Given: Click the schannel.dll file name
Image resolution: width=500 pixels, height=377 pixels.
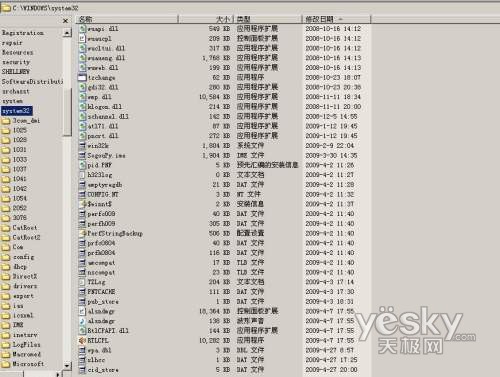Looking at the screenshot, I should pyautogui.click(x=108, y=116).
